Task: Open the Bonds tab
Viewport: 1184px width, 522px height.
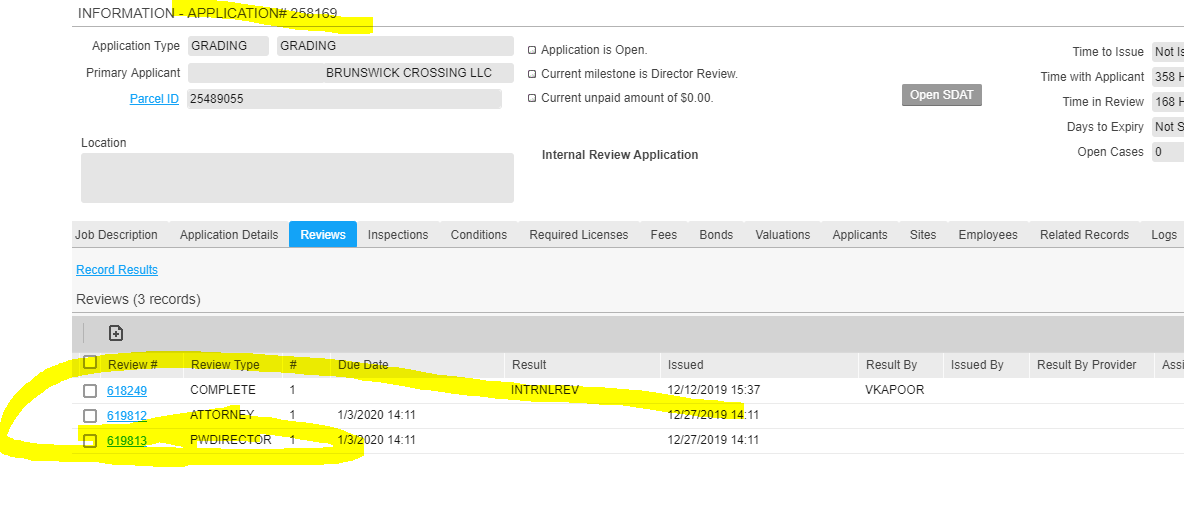Action: pyautogui.click(x=716, y=235)
